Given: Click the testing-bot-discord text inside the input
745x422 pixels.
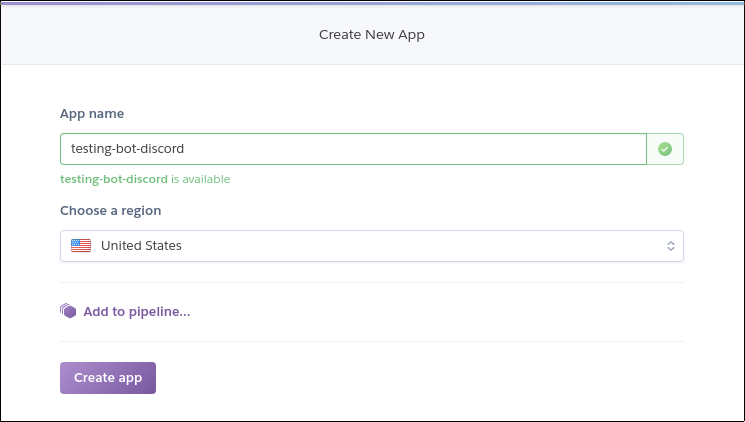Looking at the screenshot, I should [x=127, y=149].
